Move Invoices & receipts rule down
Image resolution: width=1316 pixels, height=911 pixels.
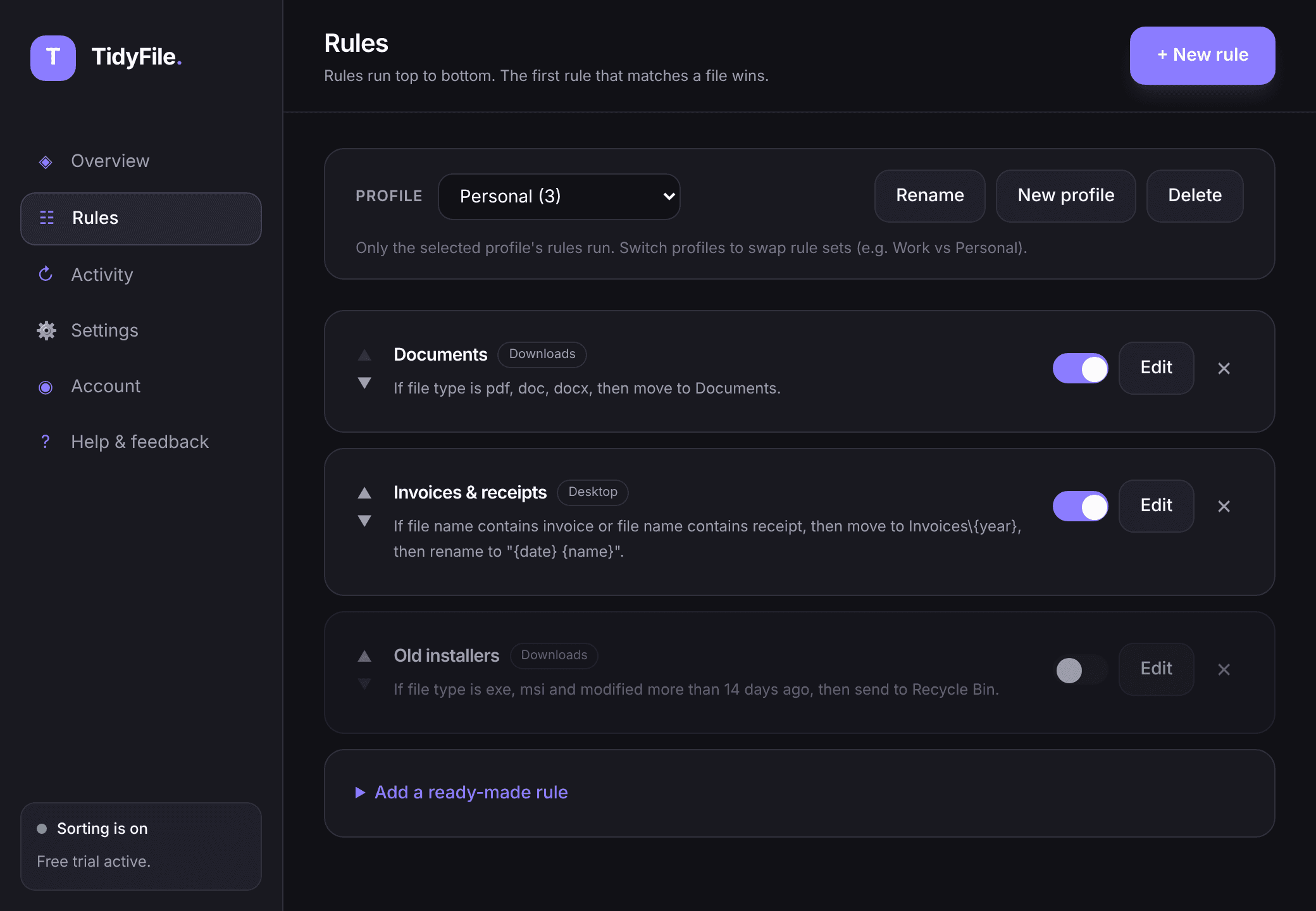pos(364,521)
